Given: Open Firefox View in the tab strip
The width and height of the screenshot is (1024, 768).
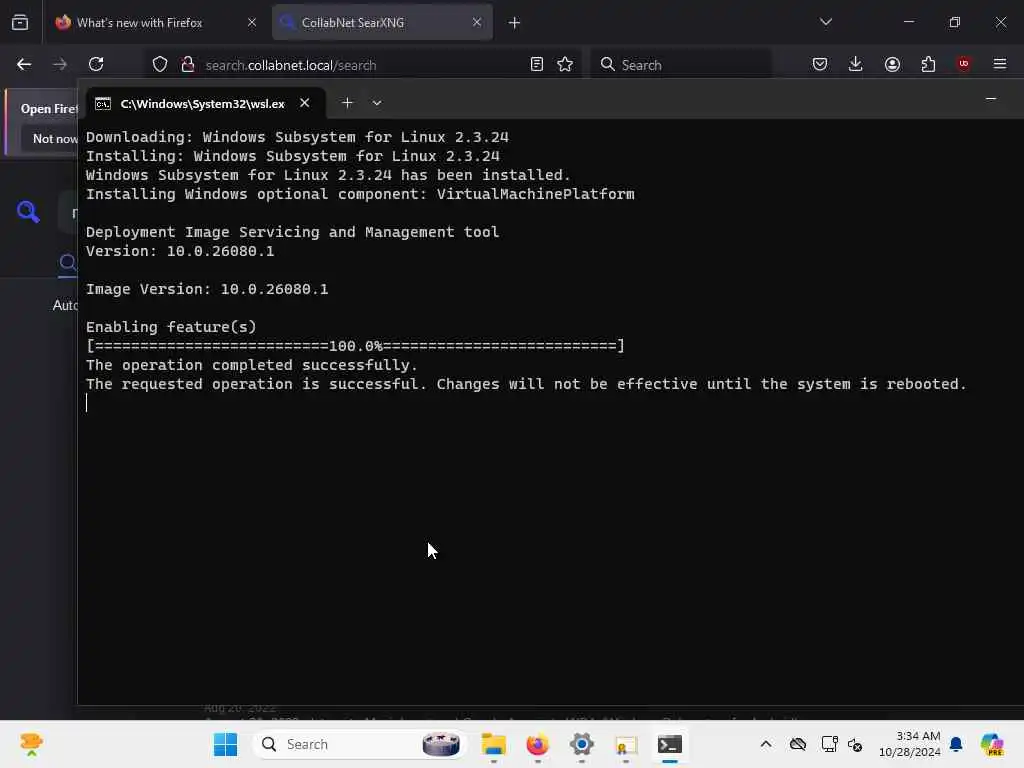Looking at the screenshot, I should pyautogui.click(x=20, y=22).
